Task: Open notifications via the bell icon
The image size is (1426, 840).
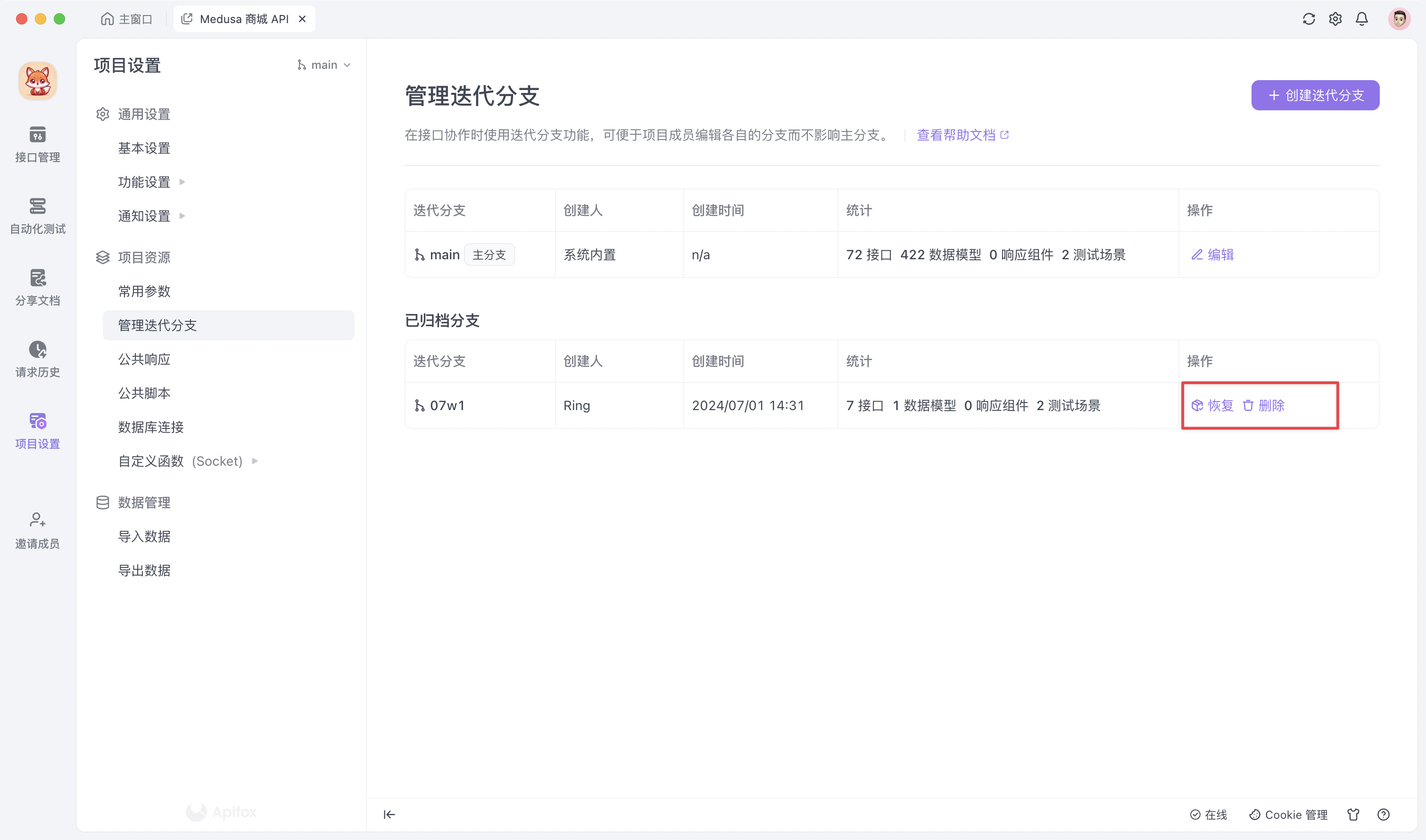Action: (1361, 19)
